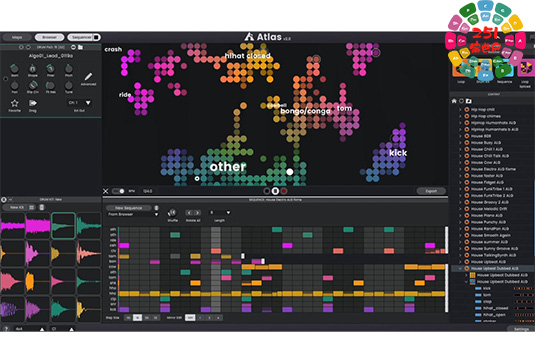Viewport: 535px width, 363px height.
Task: Select radio dot left of knobs
Action: click(x=5, y=79)
